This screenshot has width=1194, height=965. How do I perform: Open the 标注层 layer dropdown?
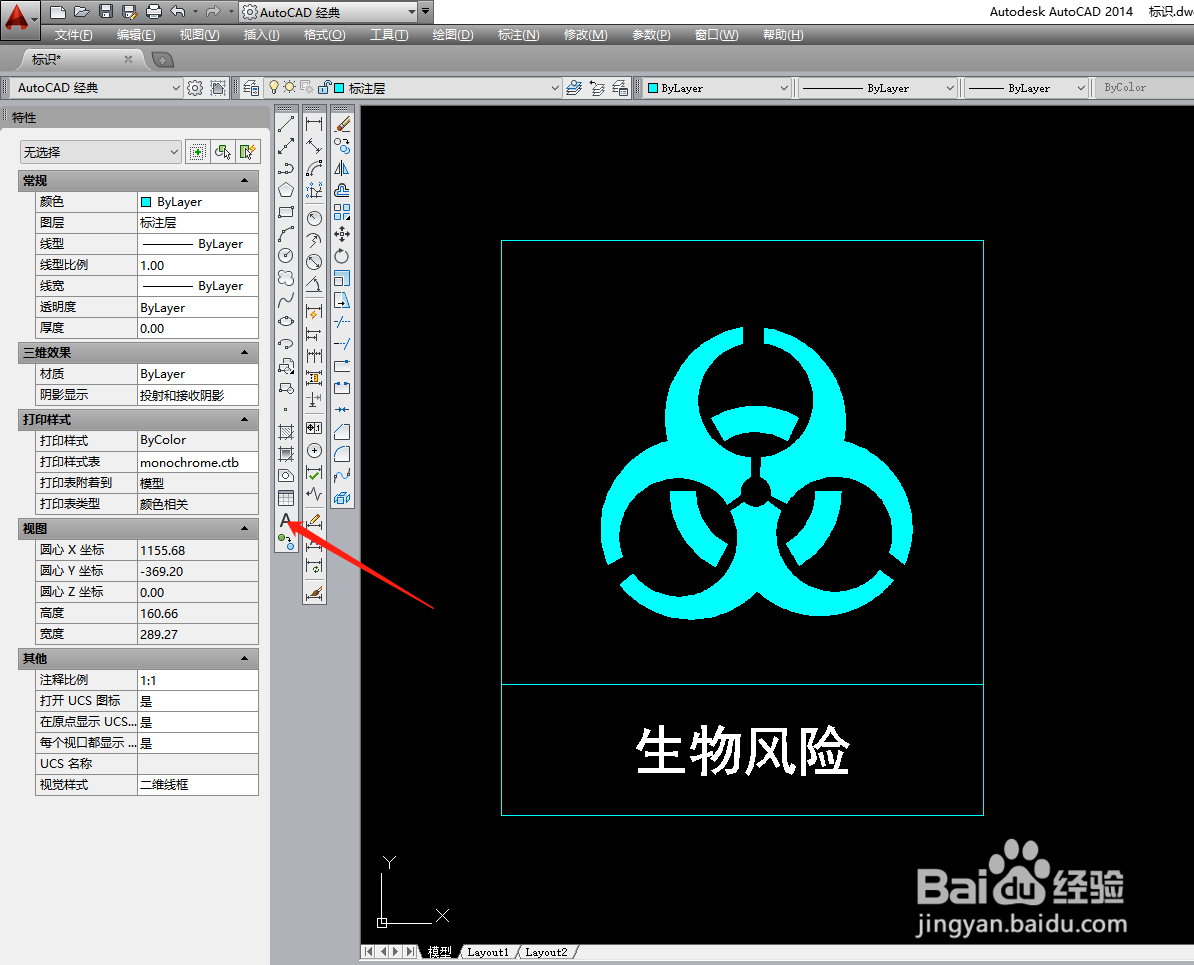554,88
